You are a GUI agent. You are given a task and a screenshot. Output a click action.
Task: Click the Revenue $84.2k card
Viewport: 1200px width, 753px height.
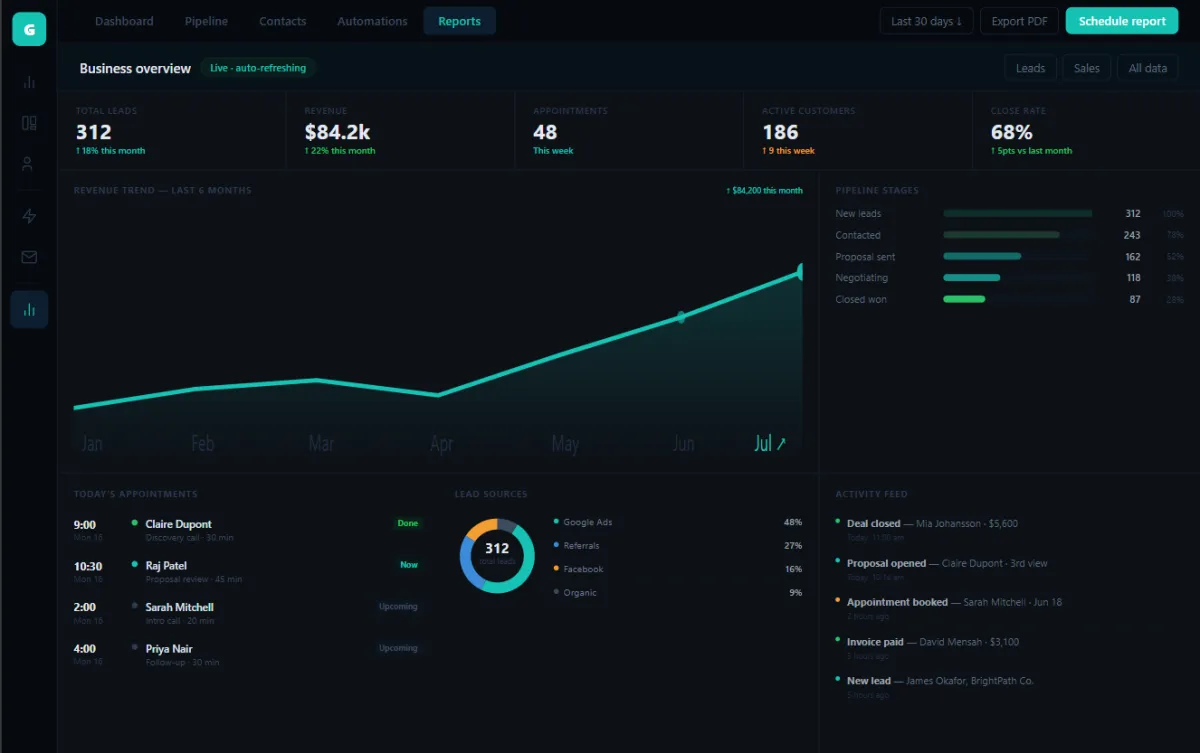coord(401,131)
